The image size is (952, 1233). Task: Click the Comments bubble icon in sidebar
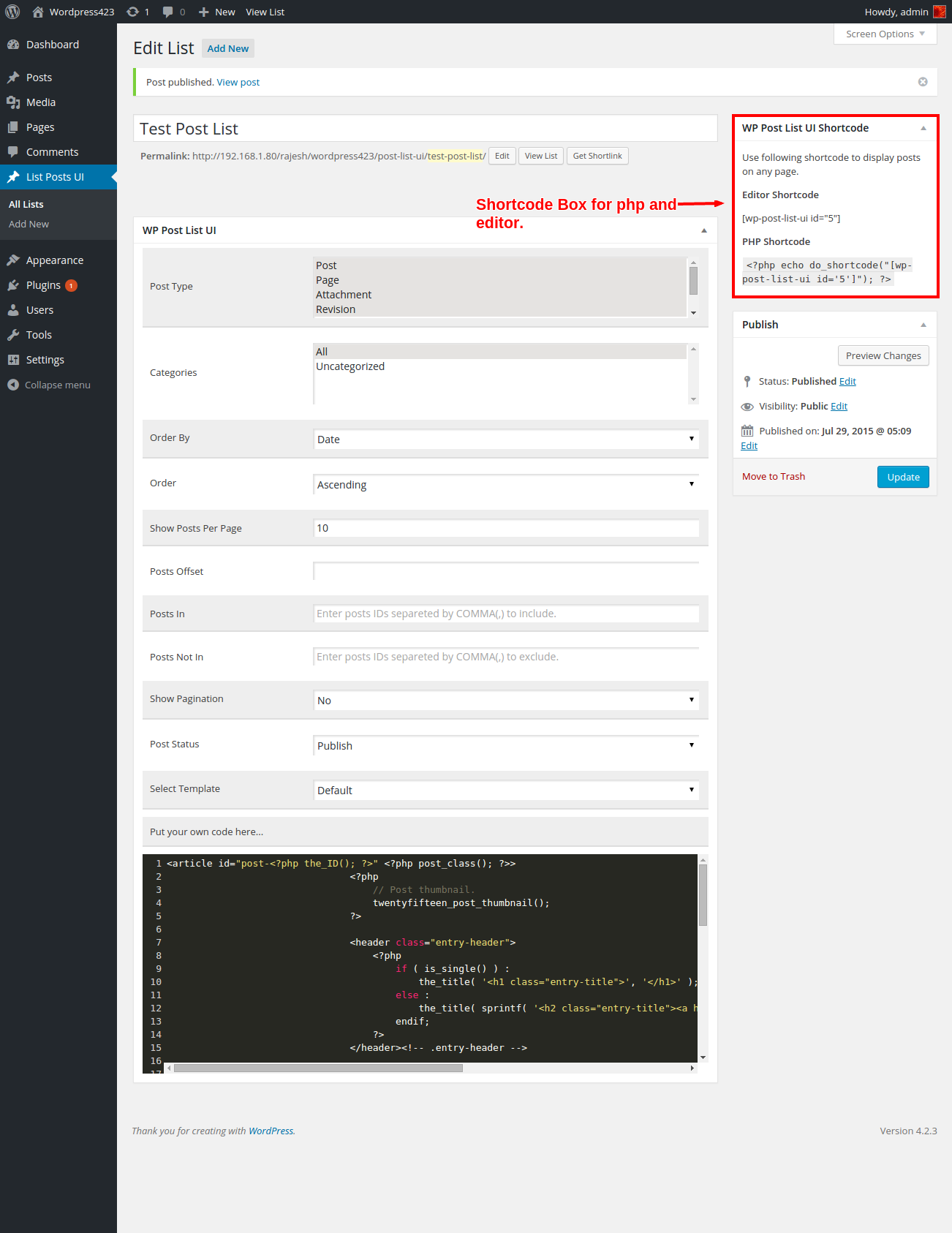coord(13,152)
